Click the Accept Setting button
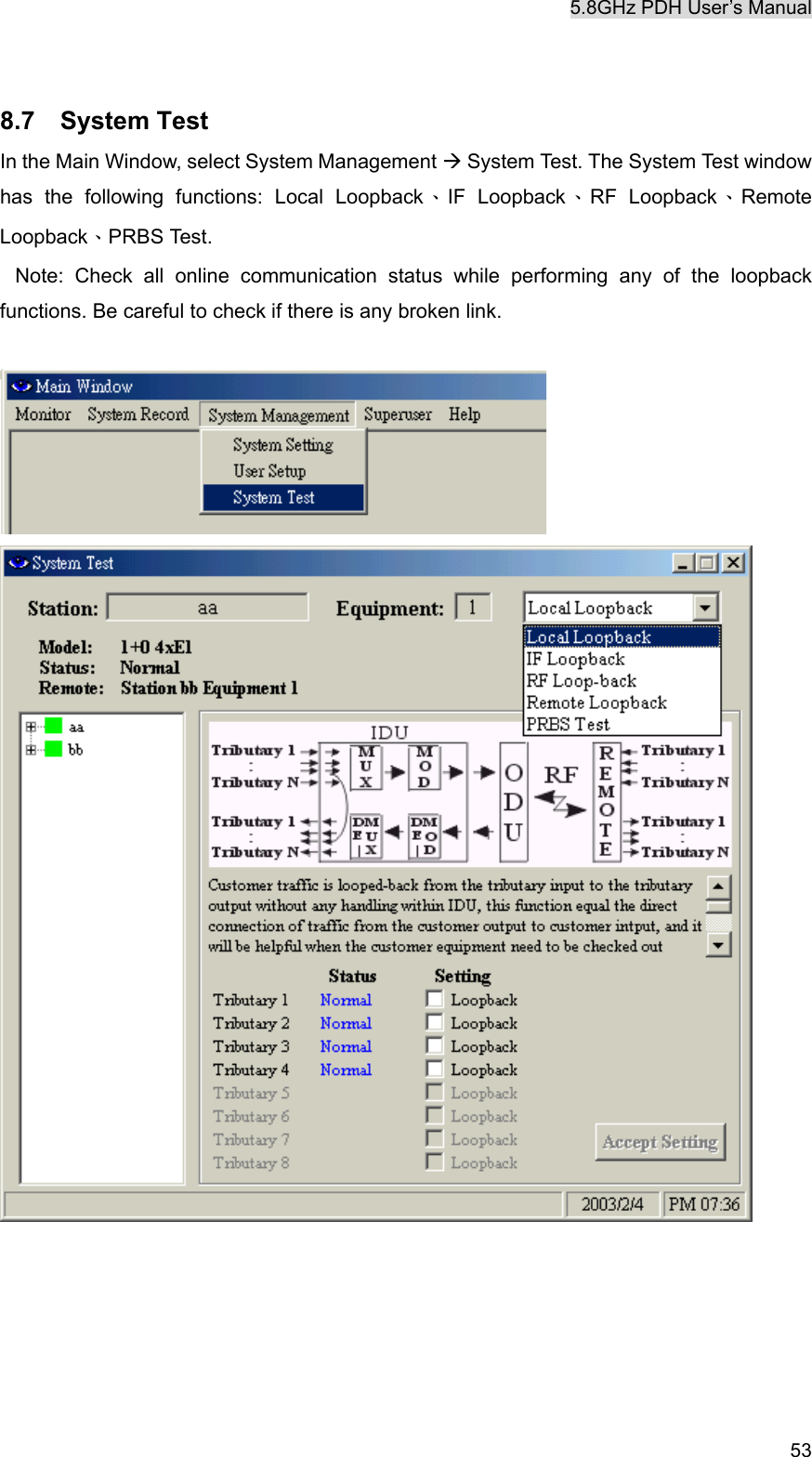The width and height of the screenshot is (812, 1457). click(660, 1142)
